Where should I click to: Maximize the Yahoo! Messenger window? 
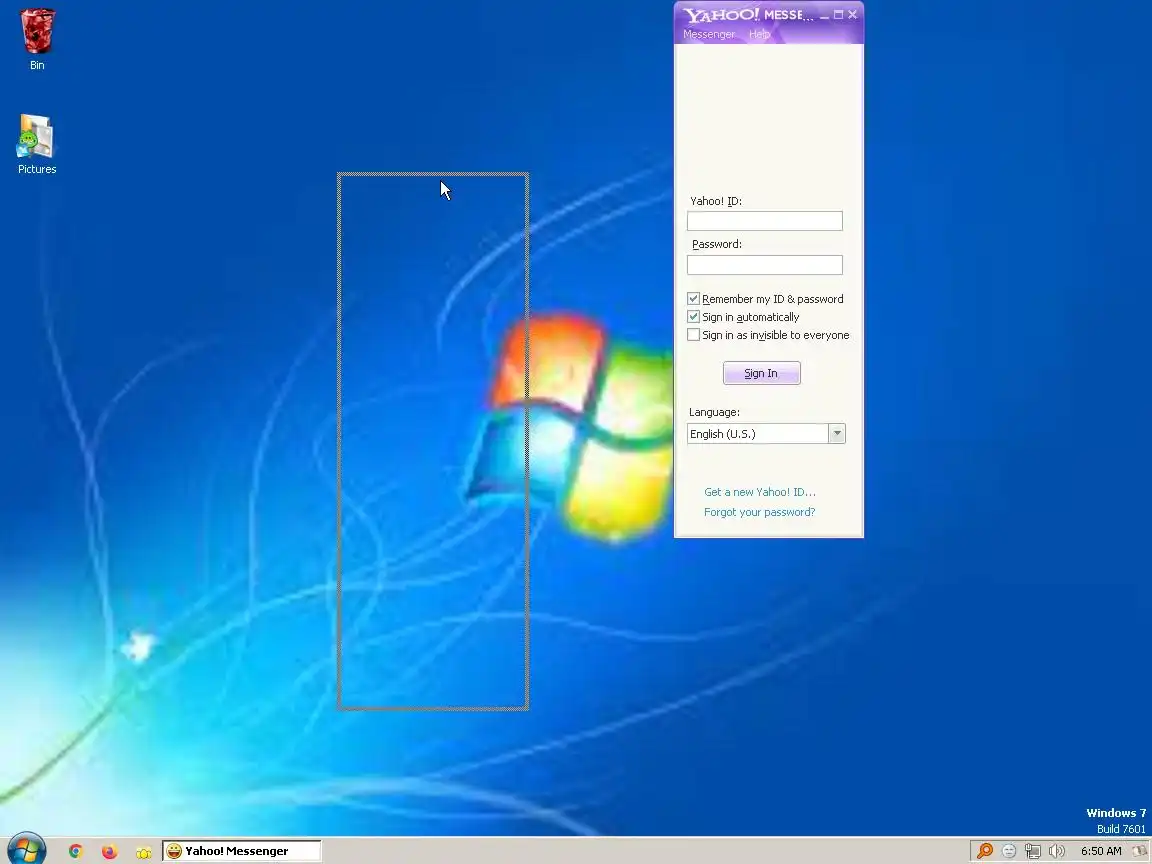click(x=838, y=15)
